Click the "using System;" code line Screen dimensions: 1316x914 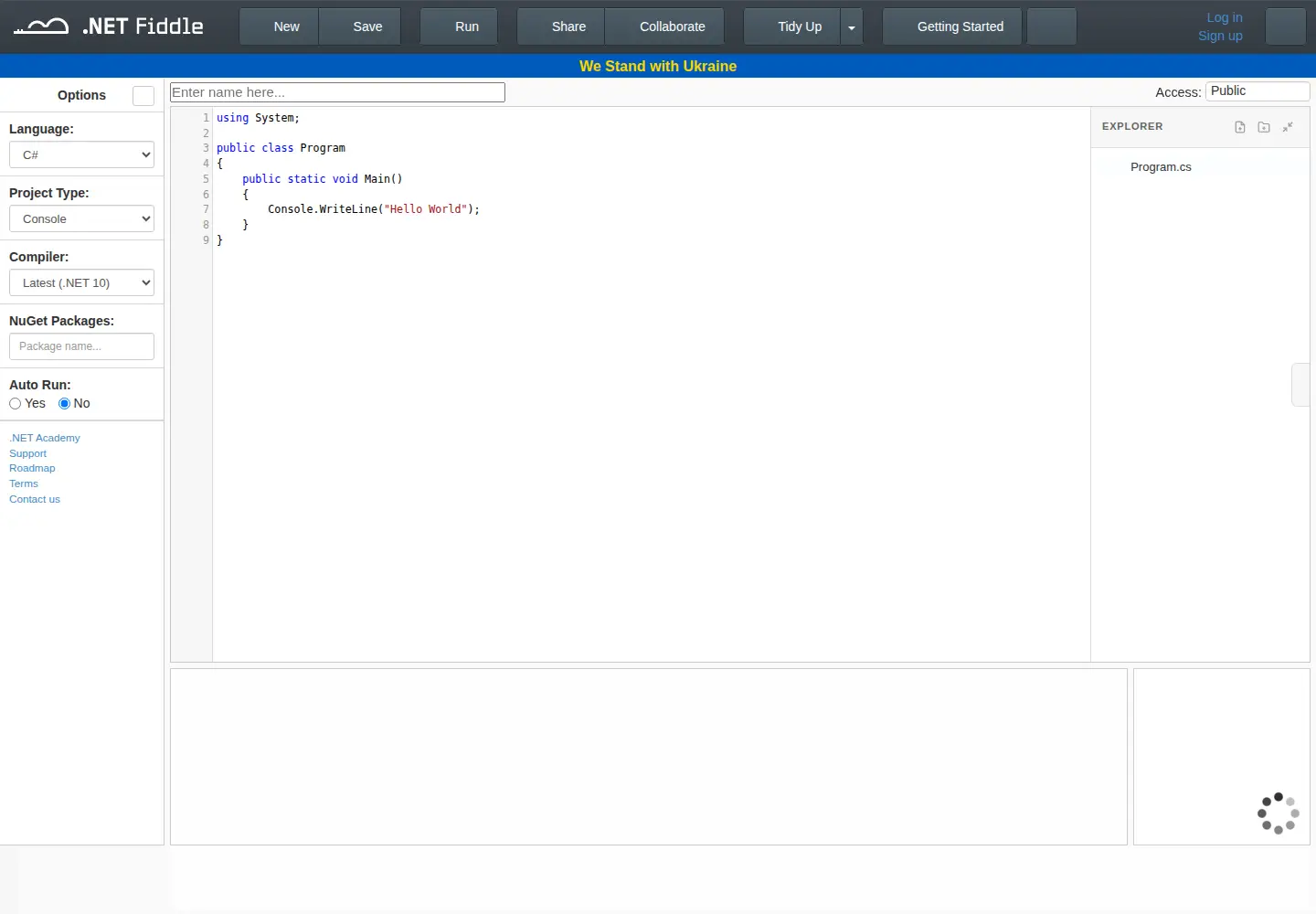[x=258, y=118]
